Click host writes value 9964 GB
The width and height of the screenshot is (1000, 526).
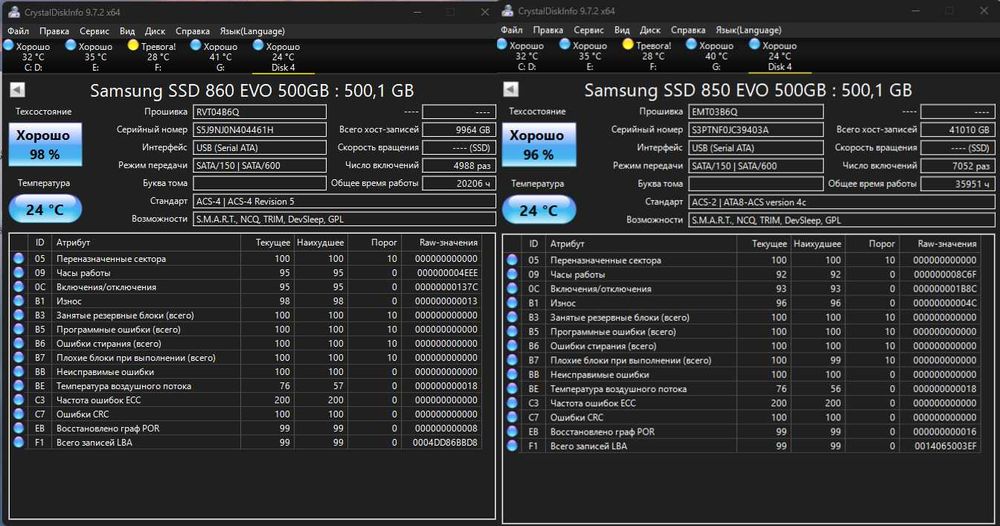[459, 129]
